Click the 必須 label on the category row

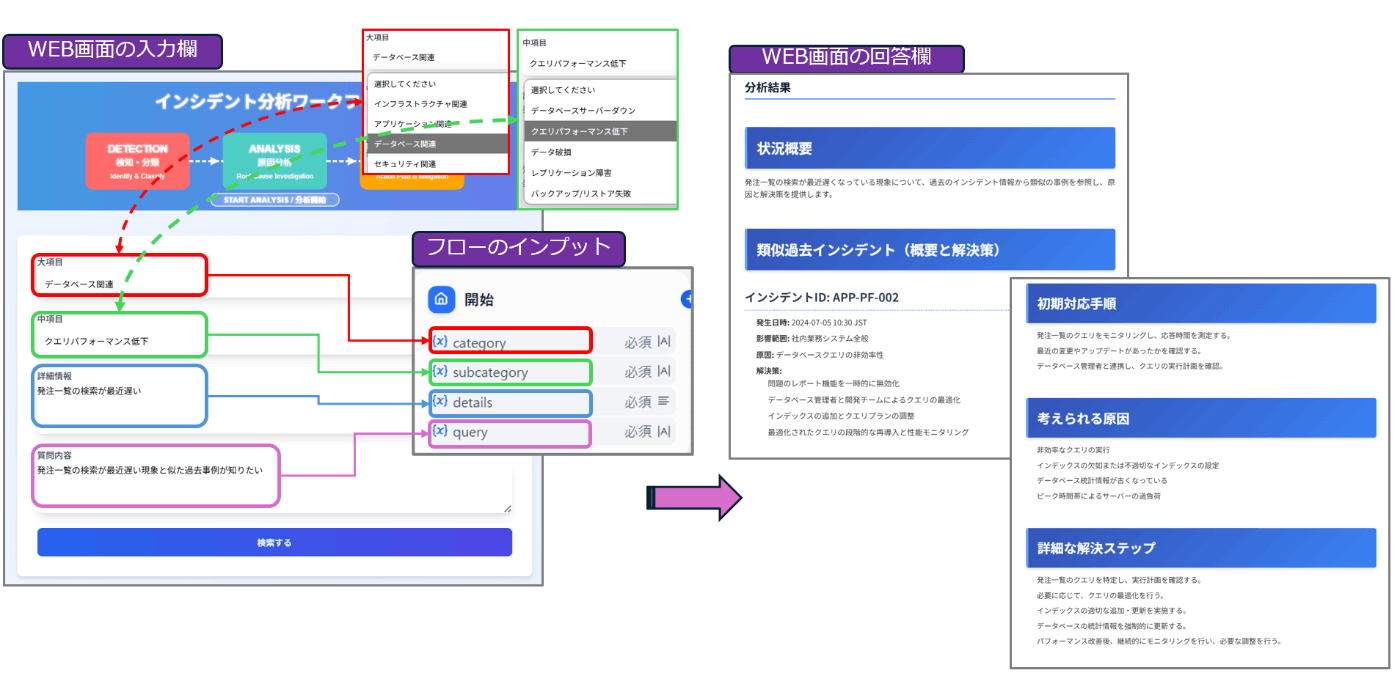tap(638, 342)
